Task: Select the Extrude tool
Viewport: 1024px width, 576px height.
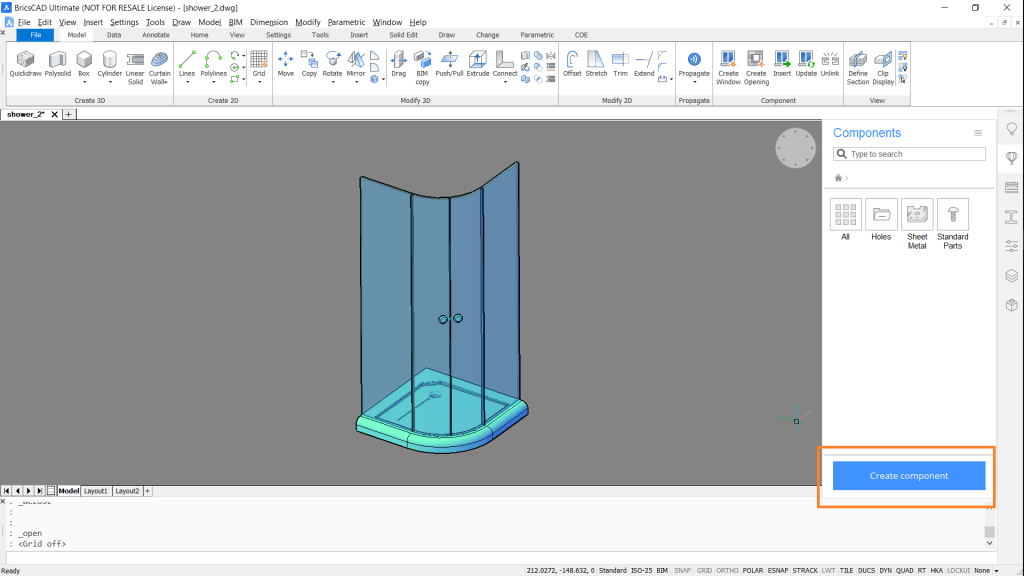Action: 477,60
